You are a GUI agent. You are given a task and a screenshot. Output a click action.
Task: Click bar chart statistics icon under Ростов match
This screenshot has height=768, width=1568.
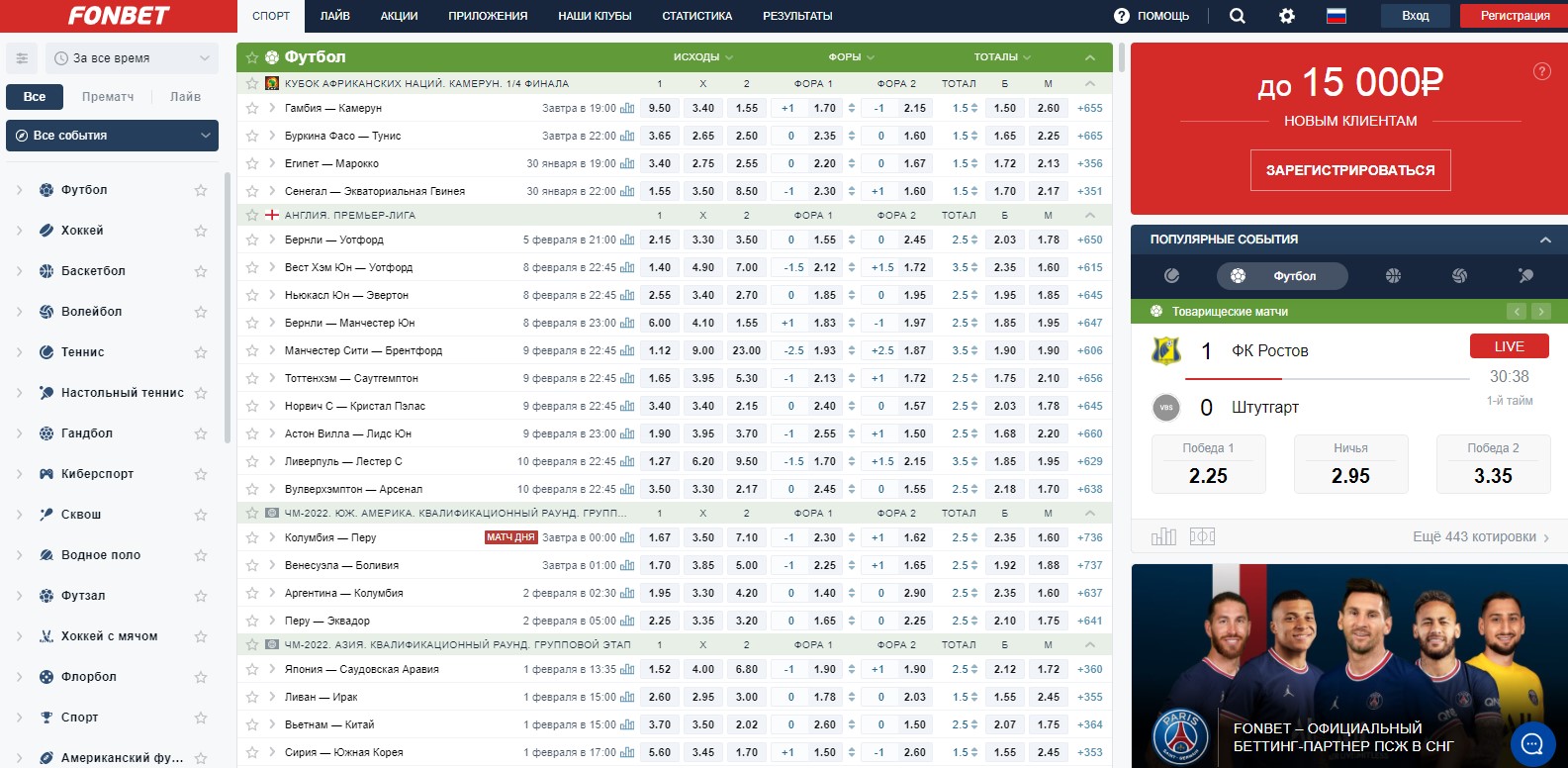point(1164,536)
